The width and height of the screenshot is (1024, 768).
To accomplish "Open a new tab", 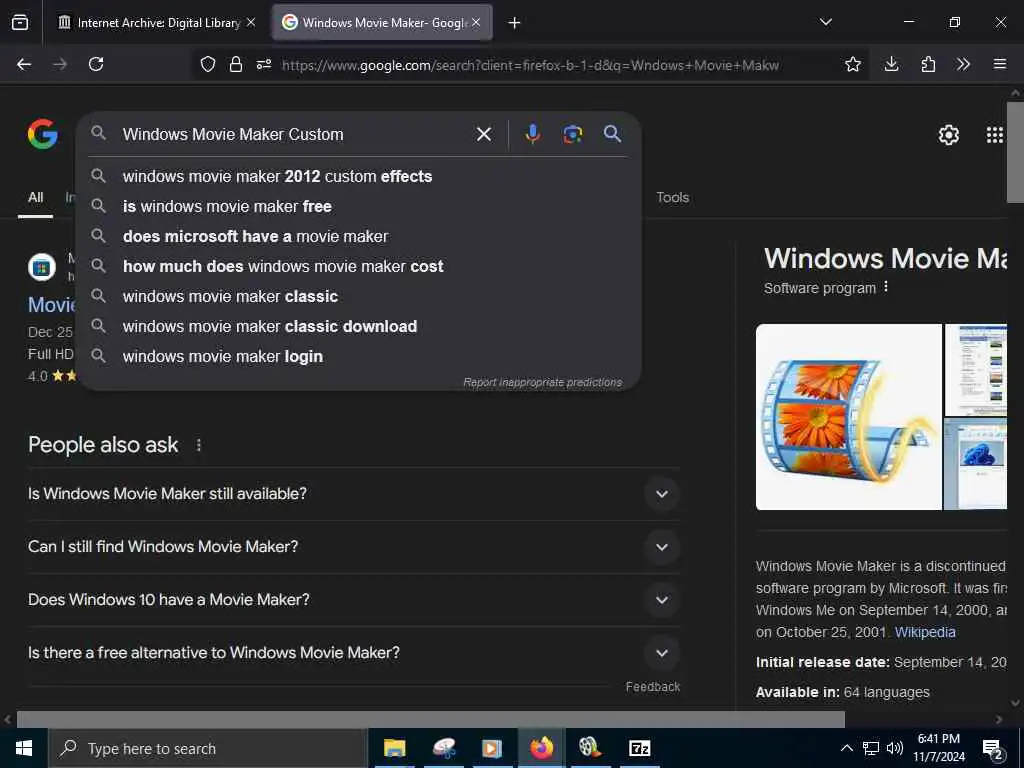I will [515, 23].
